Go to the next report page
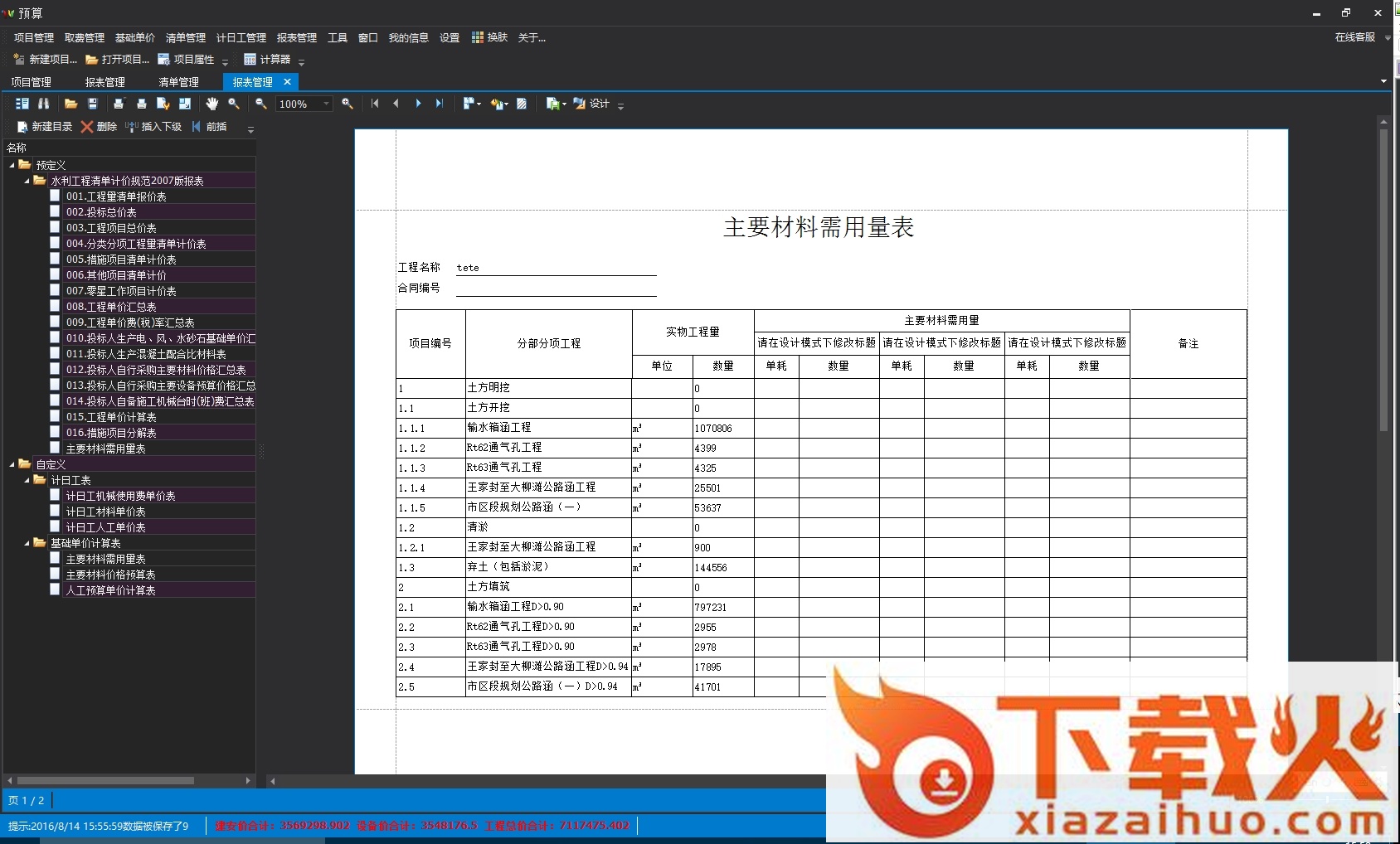Image resolution: width=1400 pixels, height=844 pixels. (x=418, y=104)
